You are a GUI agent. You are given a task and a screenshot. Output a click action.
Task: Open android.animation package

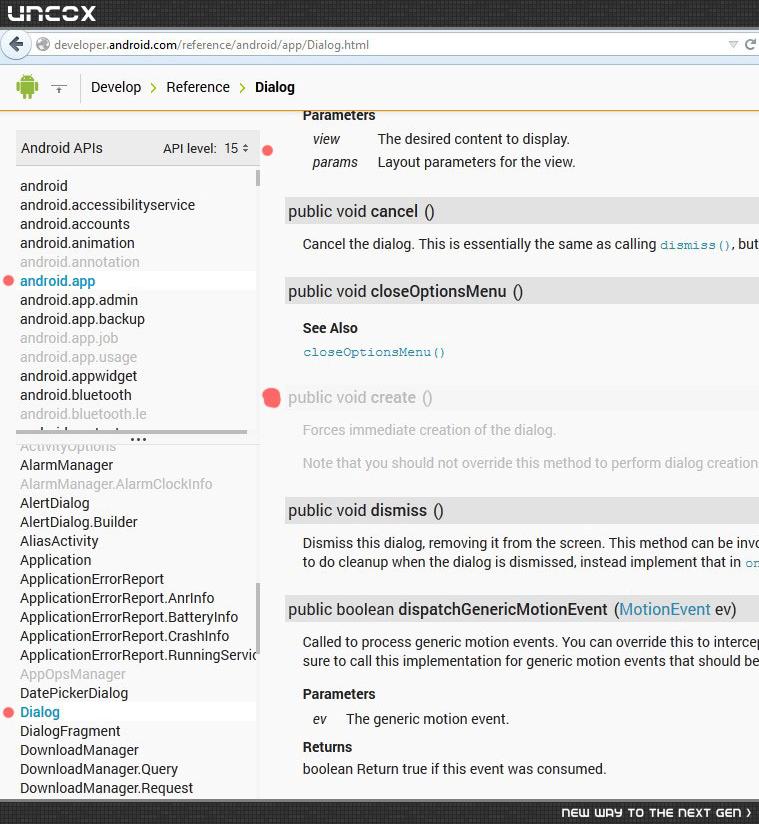point(77,243)
